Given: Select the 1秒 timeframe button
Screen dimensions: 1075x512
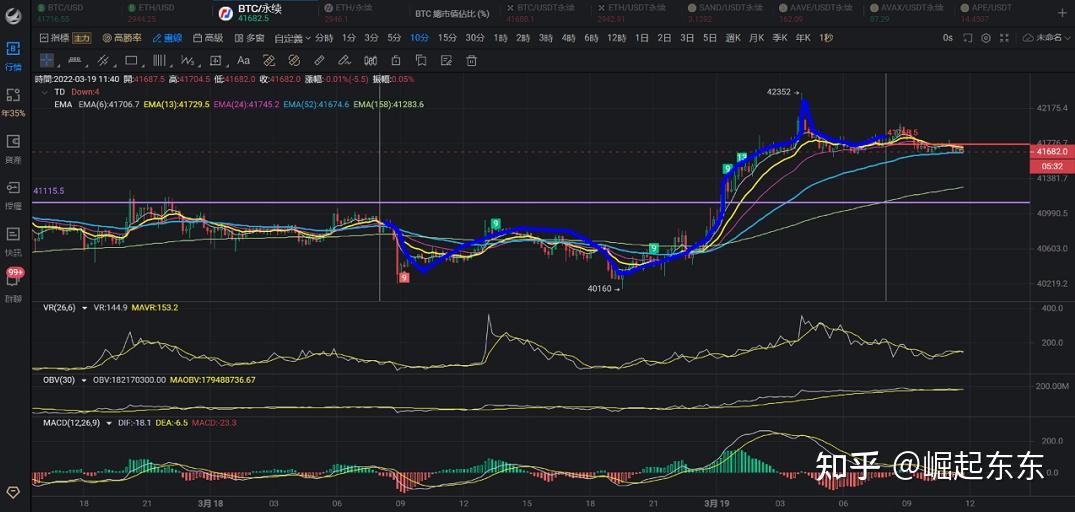Looking at the screenshot, I should [826, 38].
